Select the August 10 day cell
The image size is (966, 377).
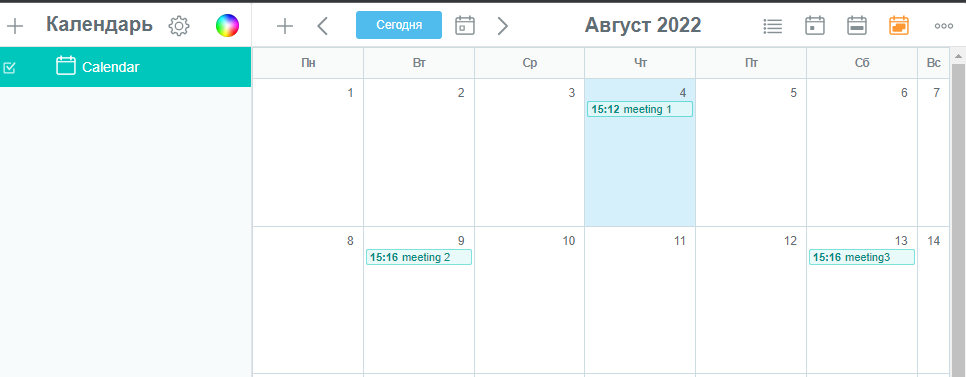tap(529, 300)
